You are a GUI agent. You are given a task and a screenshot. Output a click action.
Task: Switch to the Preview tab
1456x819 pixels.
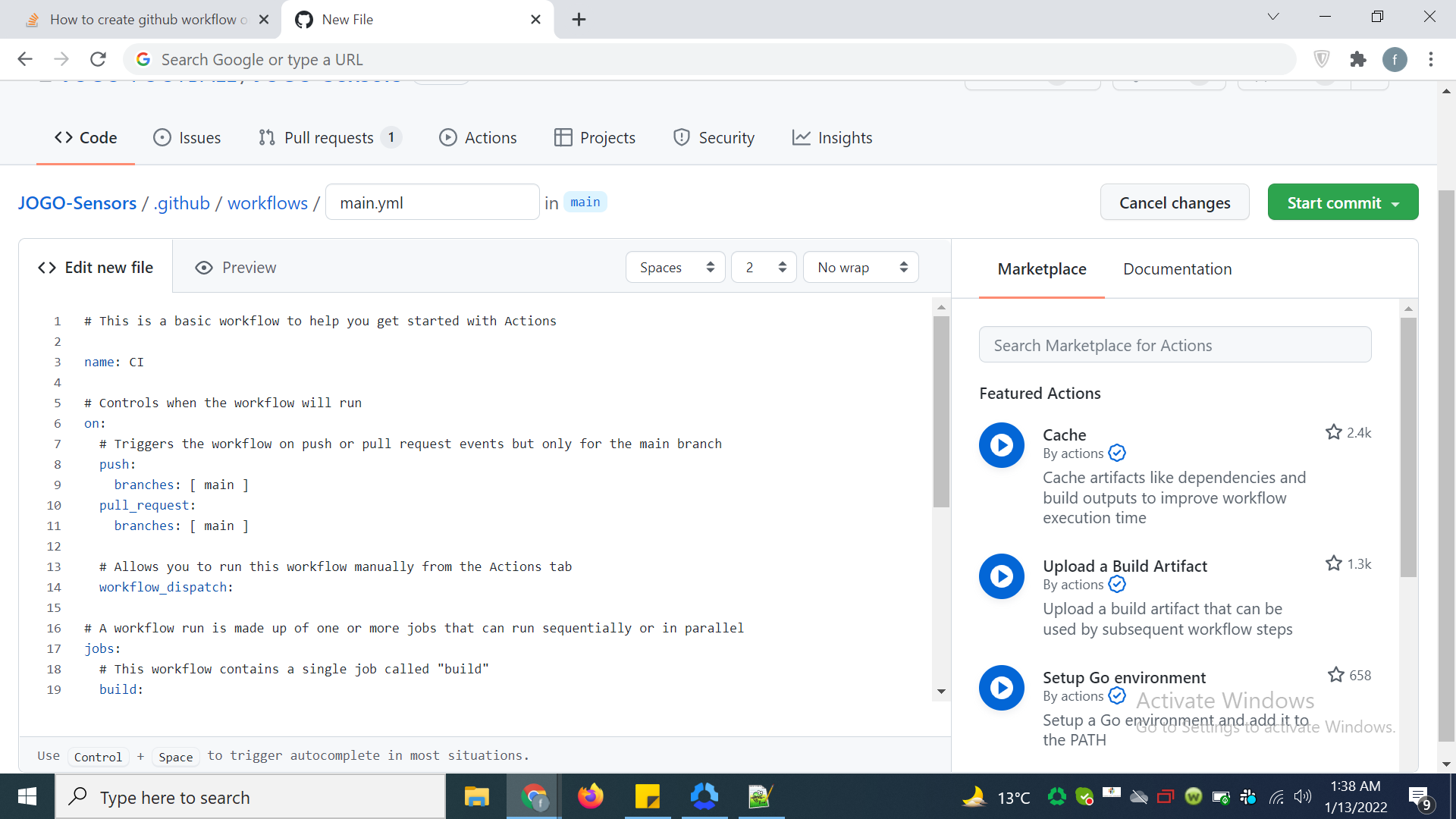pos(236,268)
